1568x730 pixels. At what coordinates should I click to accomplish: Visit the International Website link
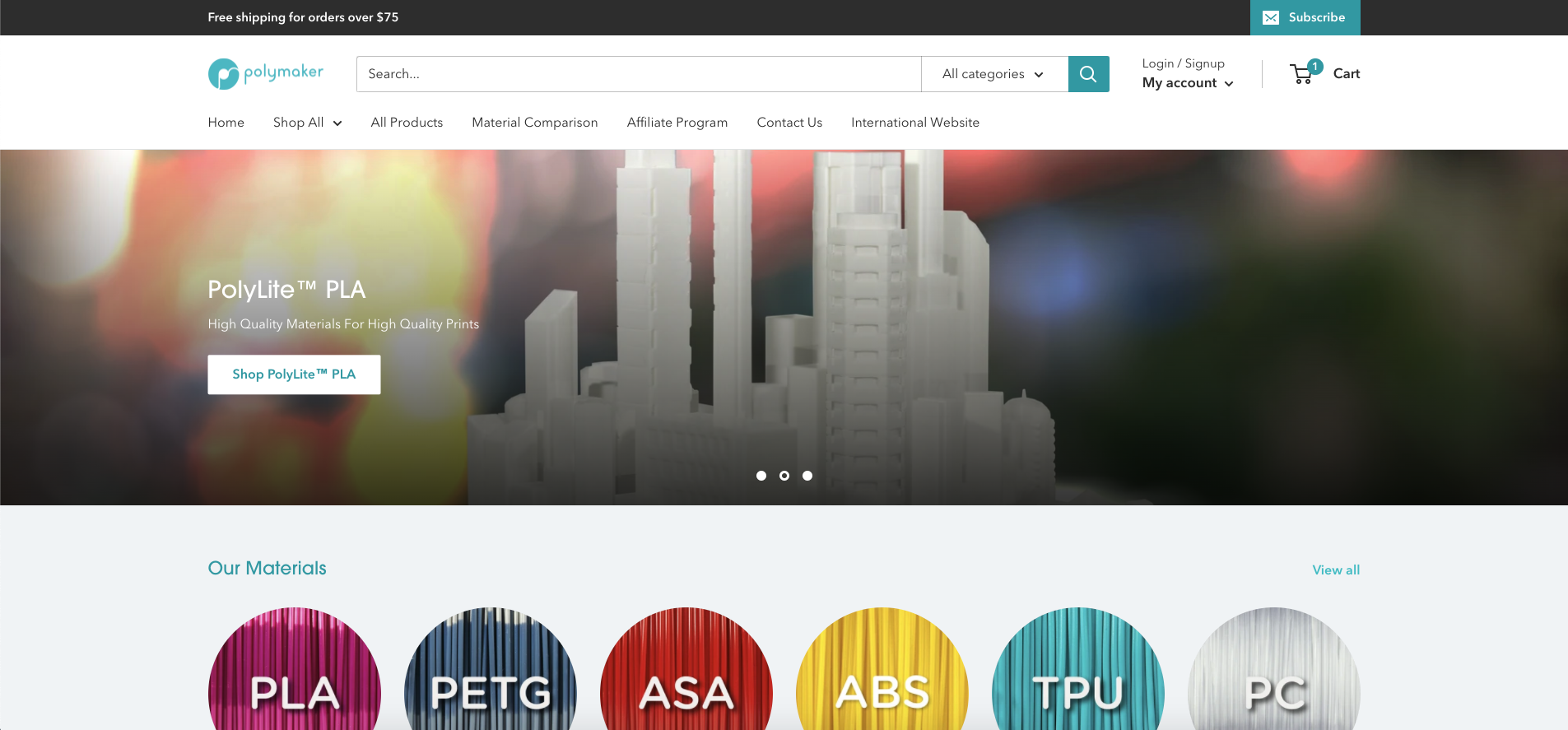pos(915,123)
